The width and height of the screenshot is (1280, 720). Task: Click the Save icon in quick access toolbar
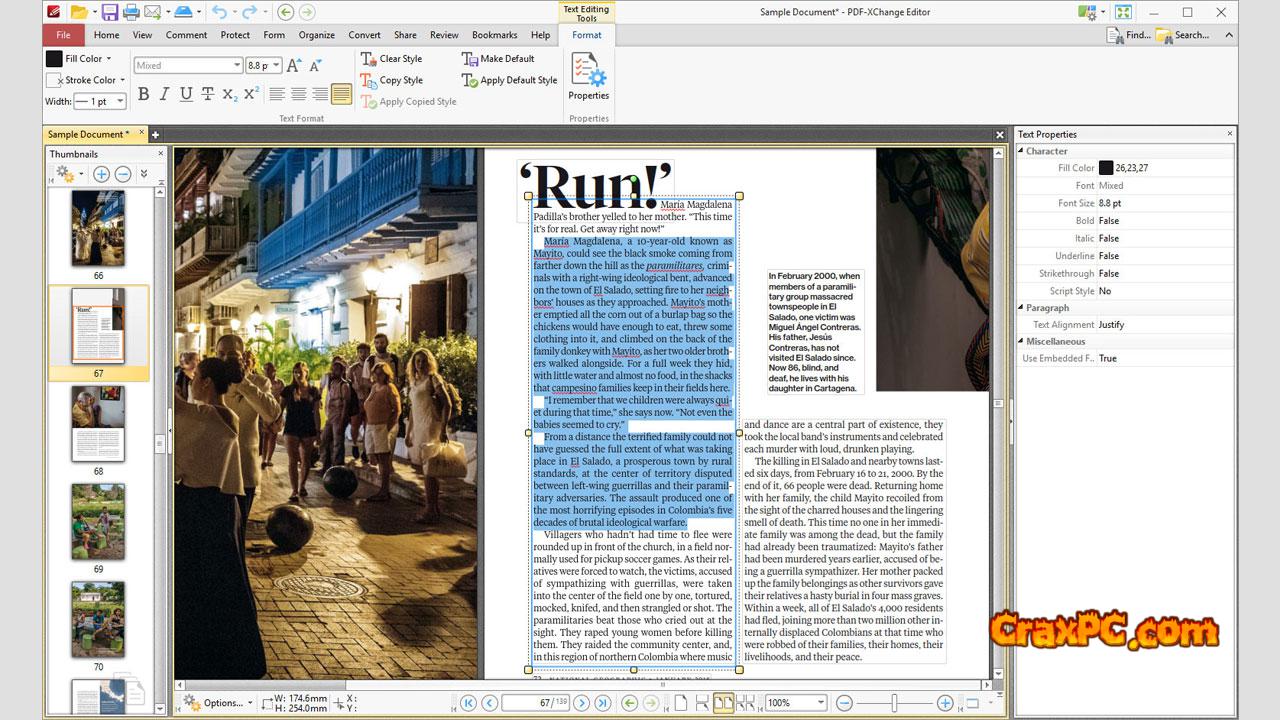[x=108, y=12]
